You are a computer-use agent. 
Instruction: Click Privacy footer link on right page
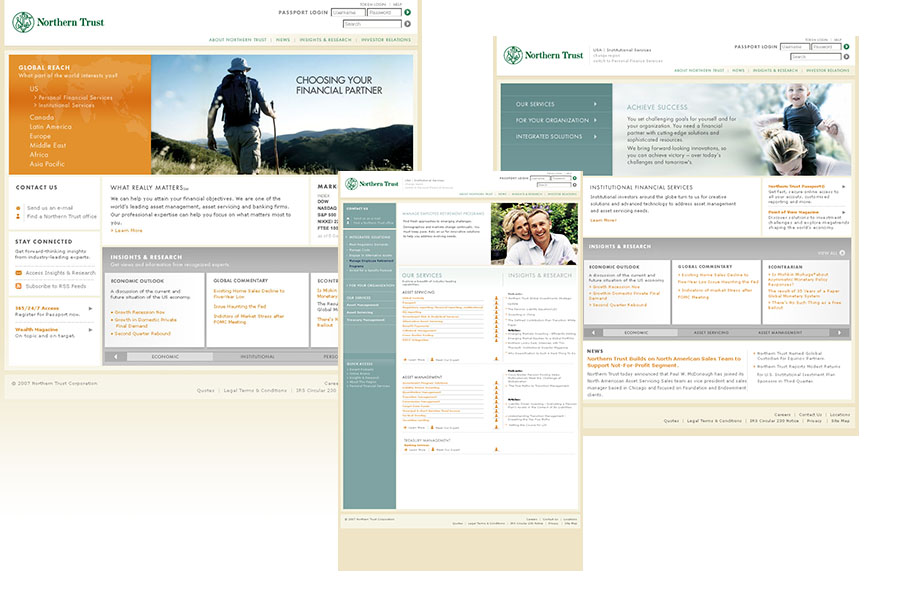(x=814, y=421)
